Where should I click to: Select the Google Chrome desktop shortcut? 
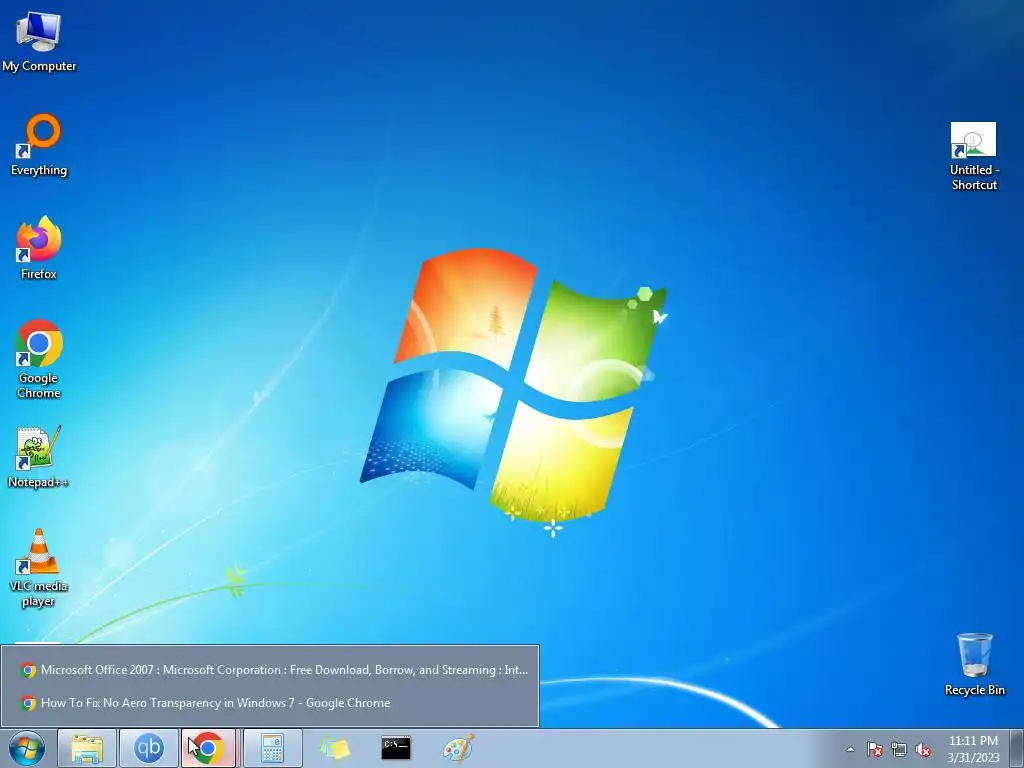tap(39, 359)
